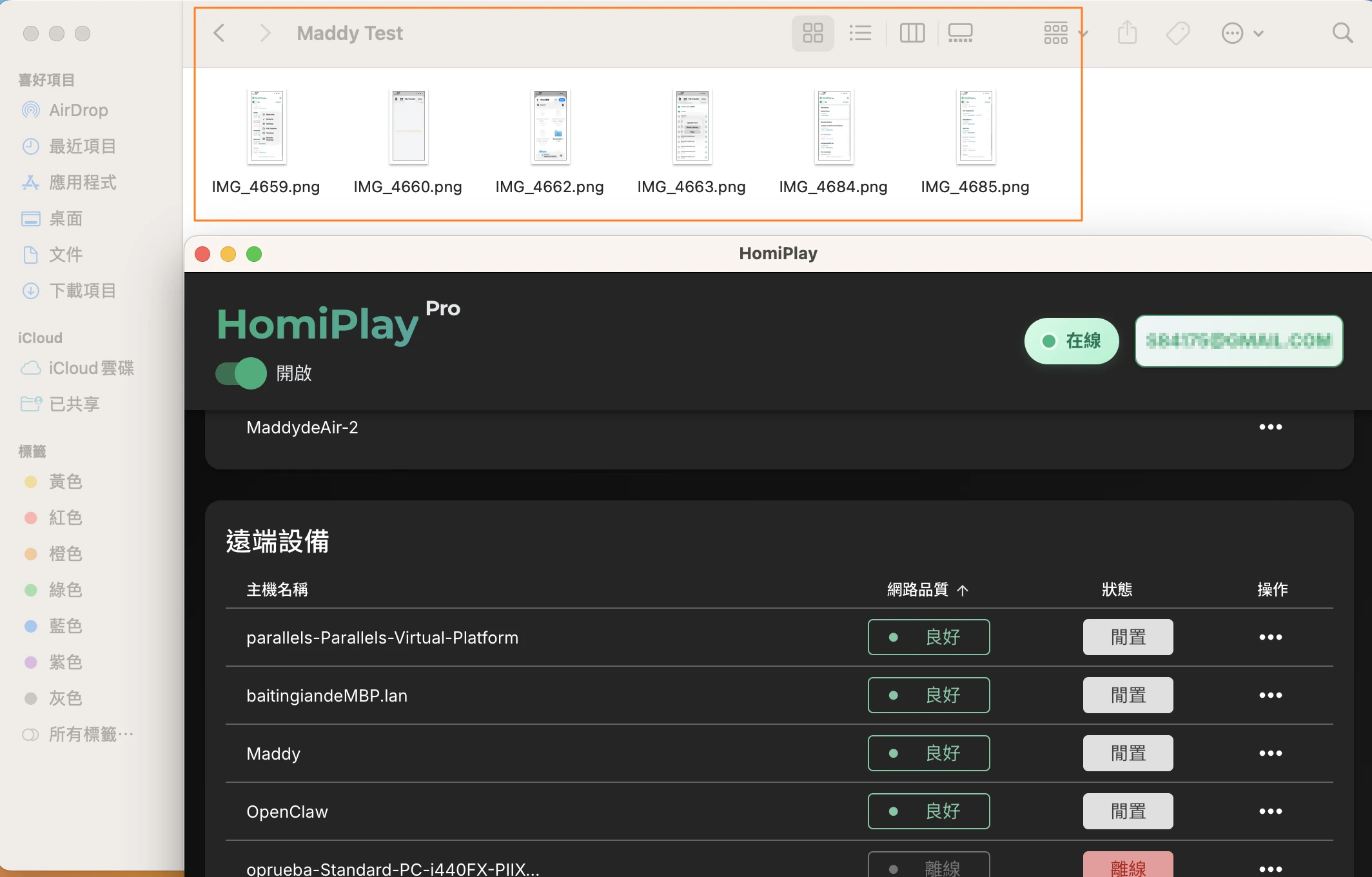Click the blurred account email button

coord(1239,341)
